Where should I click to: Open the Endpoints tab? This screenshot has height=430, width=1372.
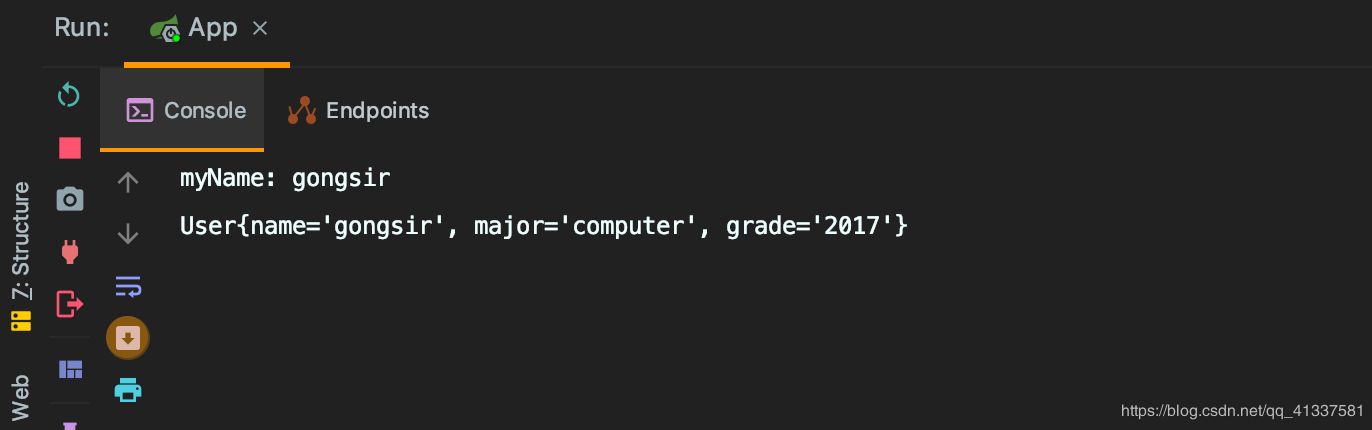359,110
